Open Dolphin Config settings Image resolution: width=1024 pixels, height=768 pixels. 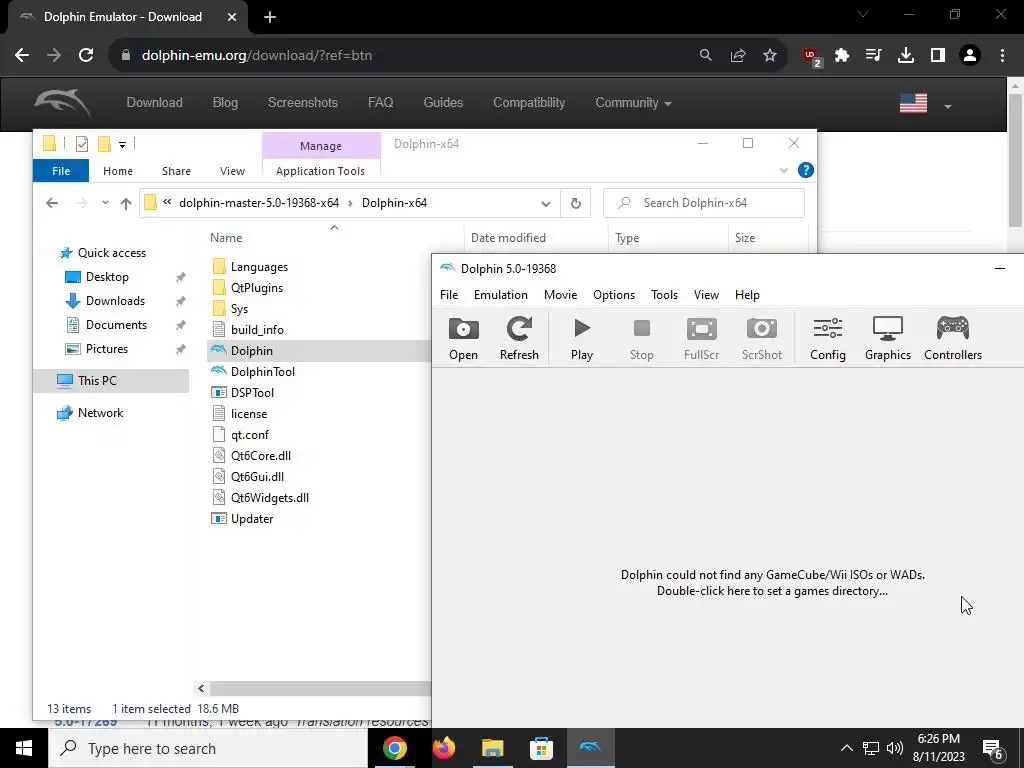827,338
